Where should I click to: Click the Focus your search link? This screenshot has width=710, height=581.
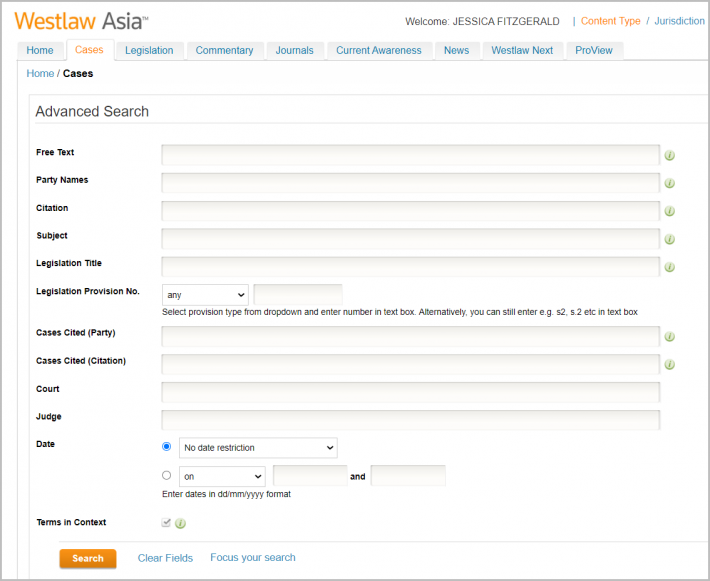pyautogui.click(x=253, y=557)
